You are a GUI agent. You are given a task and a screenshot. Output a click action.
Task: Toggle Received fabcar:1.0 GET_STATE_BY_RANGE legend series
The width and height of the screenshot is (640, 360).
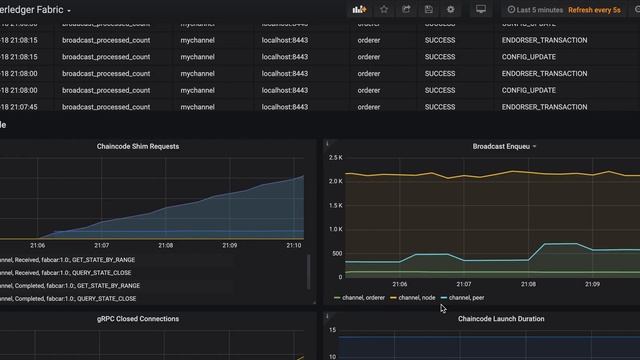click(67, 260)
